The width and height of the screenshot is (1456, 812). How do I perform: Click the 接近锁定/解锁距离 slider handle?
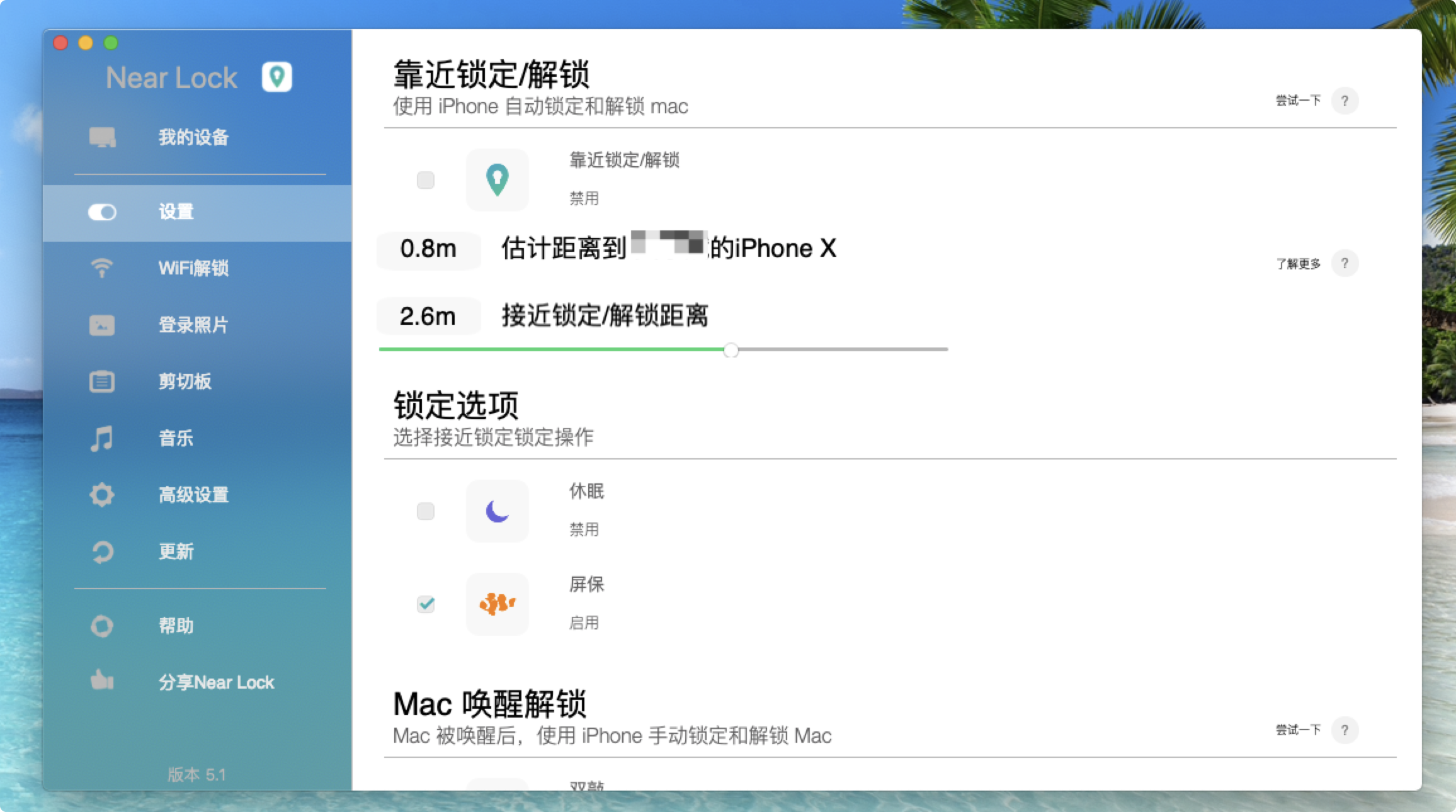[731, 350]
